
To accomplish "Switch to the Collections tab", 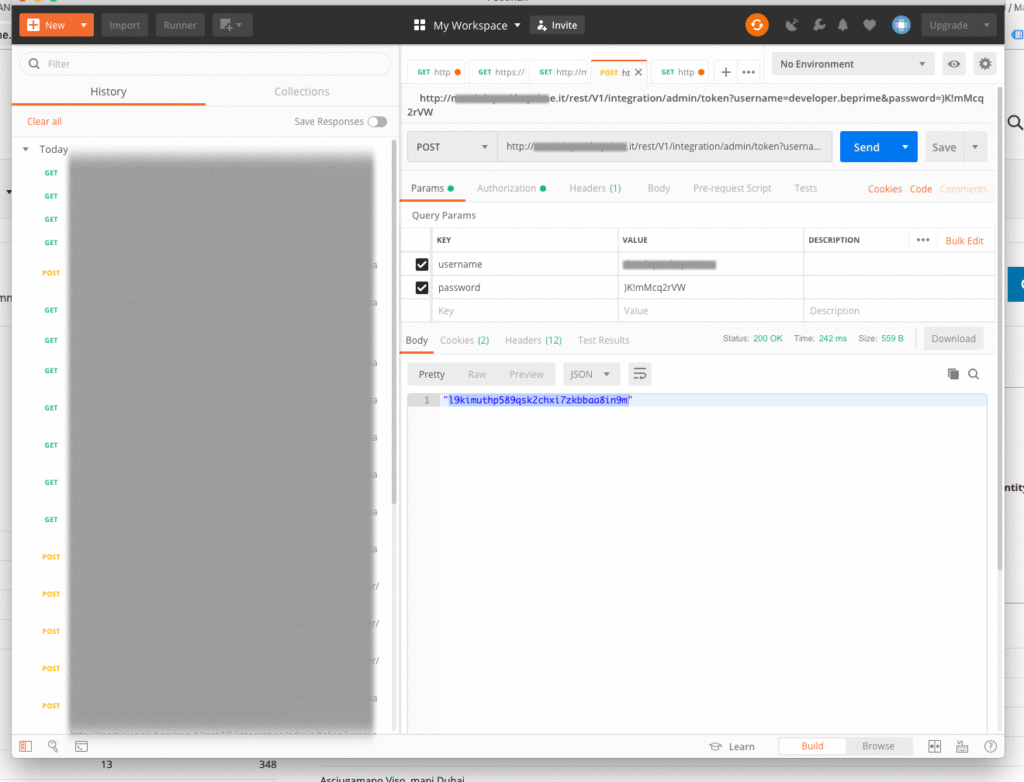I will click(x=302, y=91).
